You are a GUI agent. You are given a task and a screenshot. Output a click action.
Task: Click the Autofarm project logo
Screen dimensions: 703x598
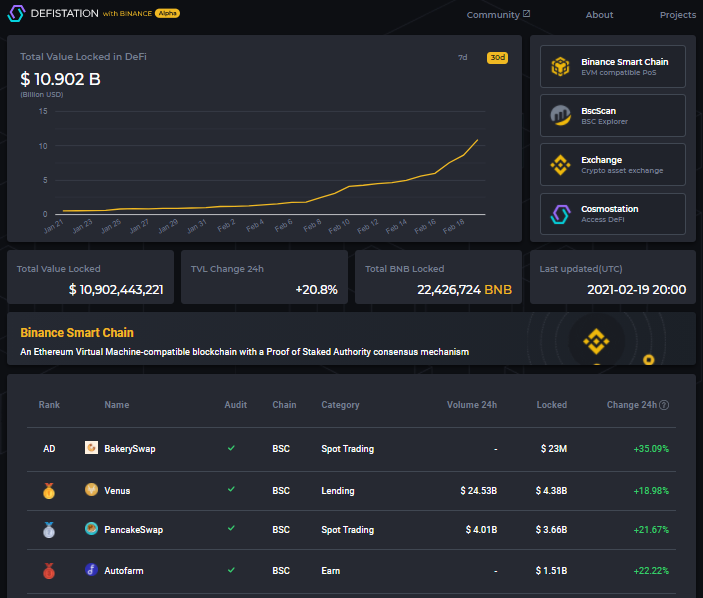coord(91,570)
